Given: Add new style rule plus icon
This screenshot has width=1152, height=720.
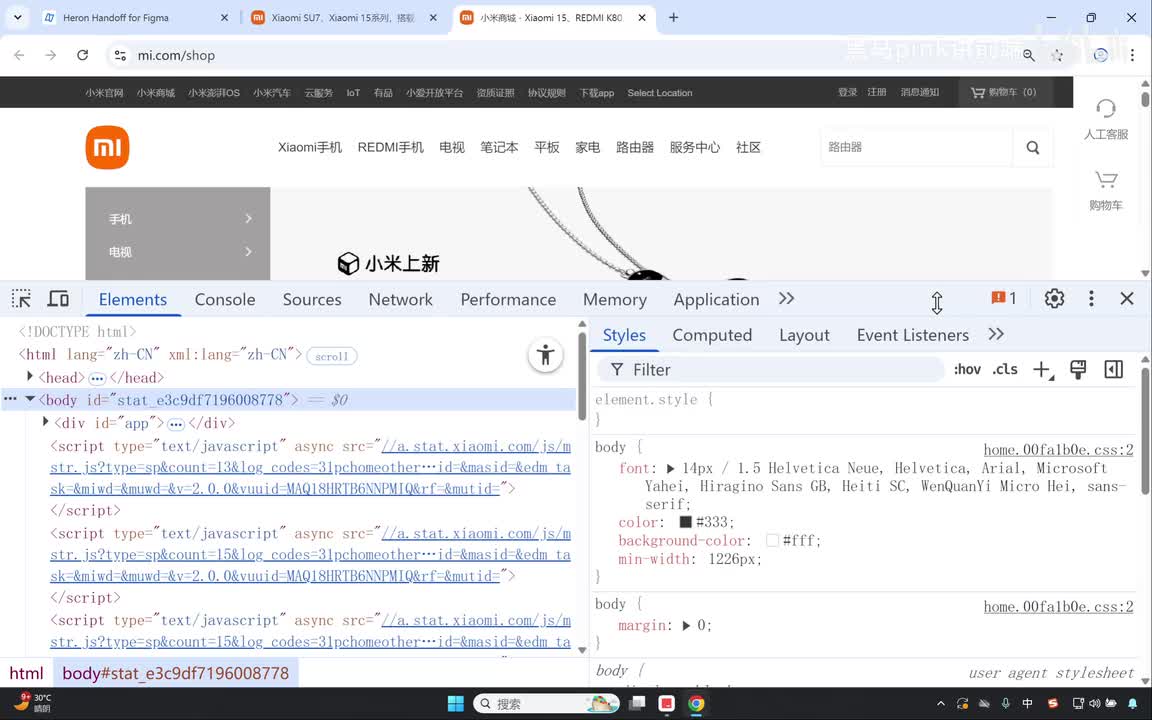Looking at the screenshot, I should pos(1043,370).
